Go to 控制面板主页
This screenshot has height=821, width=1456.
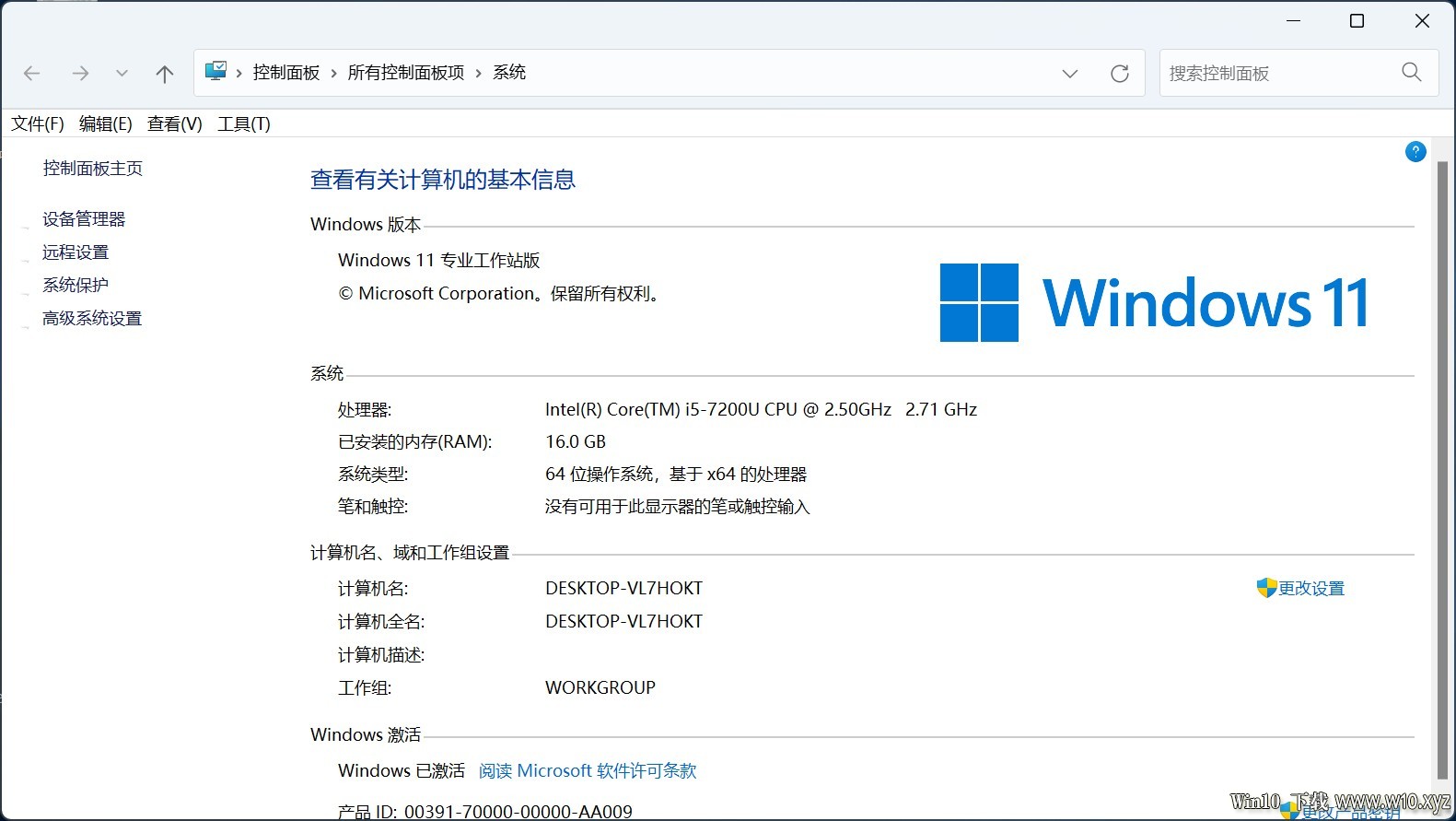[93, 169]
